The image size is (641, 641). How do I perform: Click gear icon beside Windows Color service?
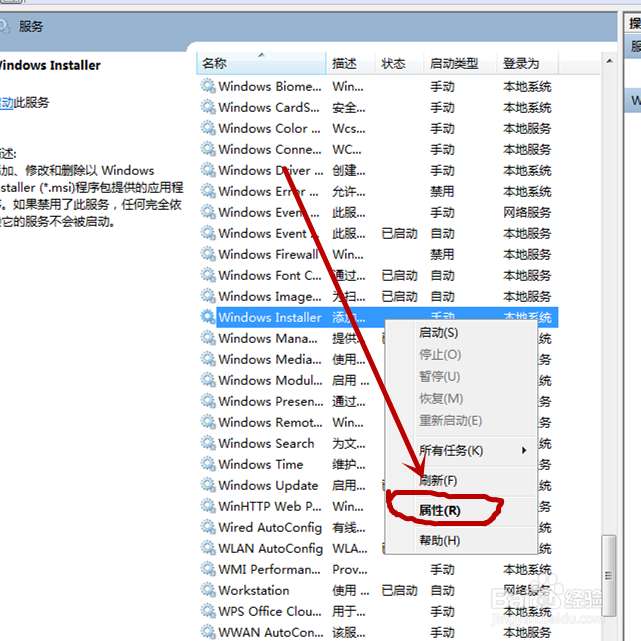[x=208, y=128]
